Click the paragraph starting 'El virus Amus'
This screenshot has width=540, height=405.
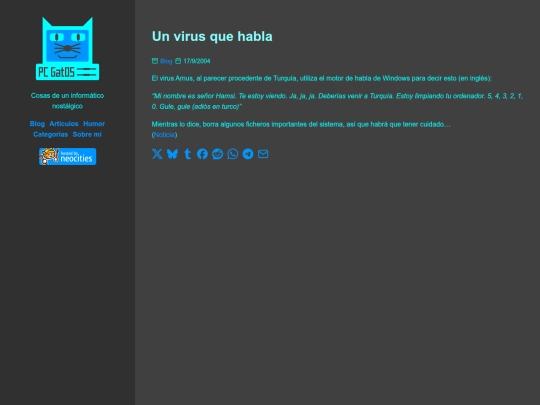coord(322,79)
